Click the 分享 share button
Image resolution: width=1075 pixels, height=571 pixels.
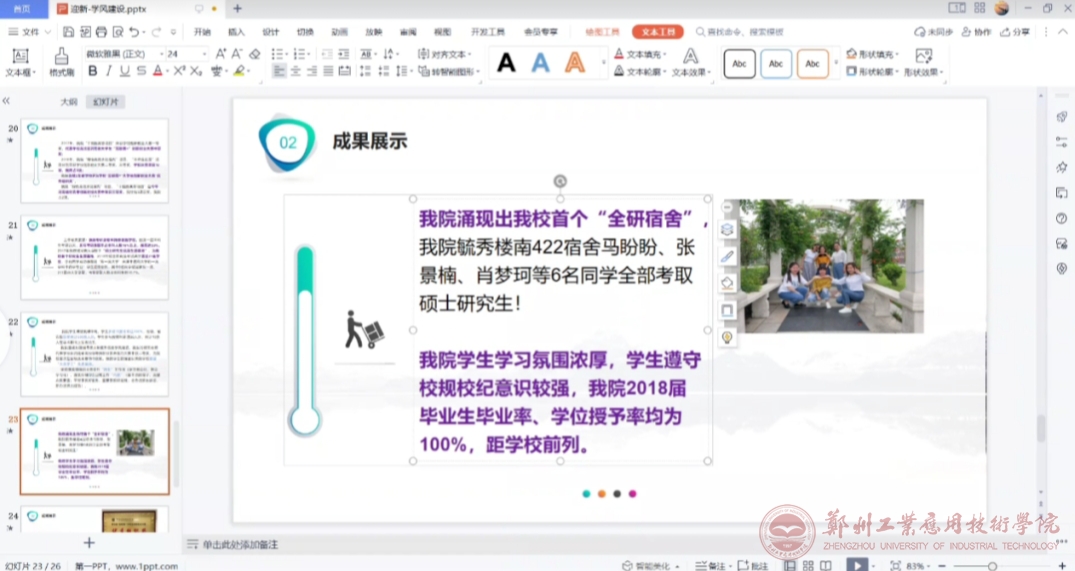(1015, 32)
